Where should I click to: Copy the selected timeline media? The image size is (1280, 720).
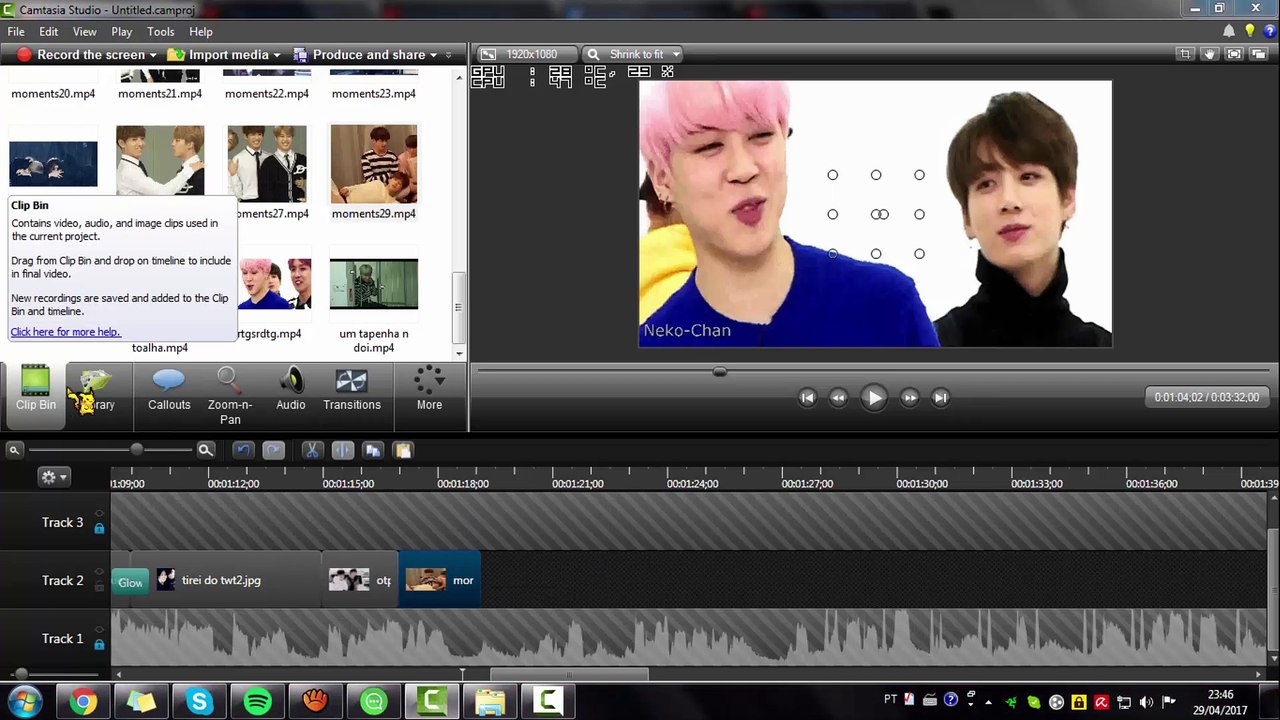click(x=373, y=450)
